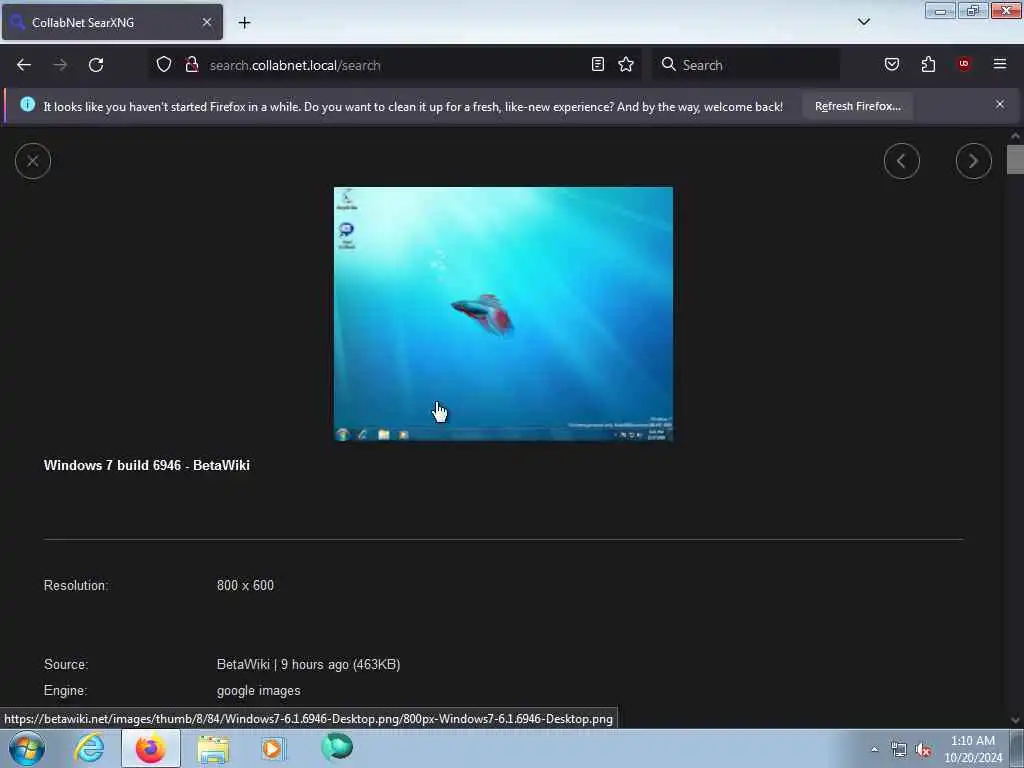Show the previous image result
The height and width of the screenshot is (768, 1024).
(x=902, y=161)
